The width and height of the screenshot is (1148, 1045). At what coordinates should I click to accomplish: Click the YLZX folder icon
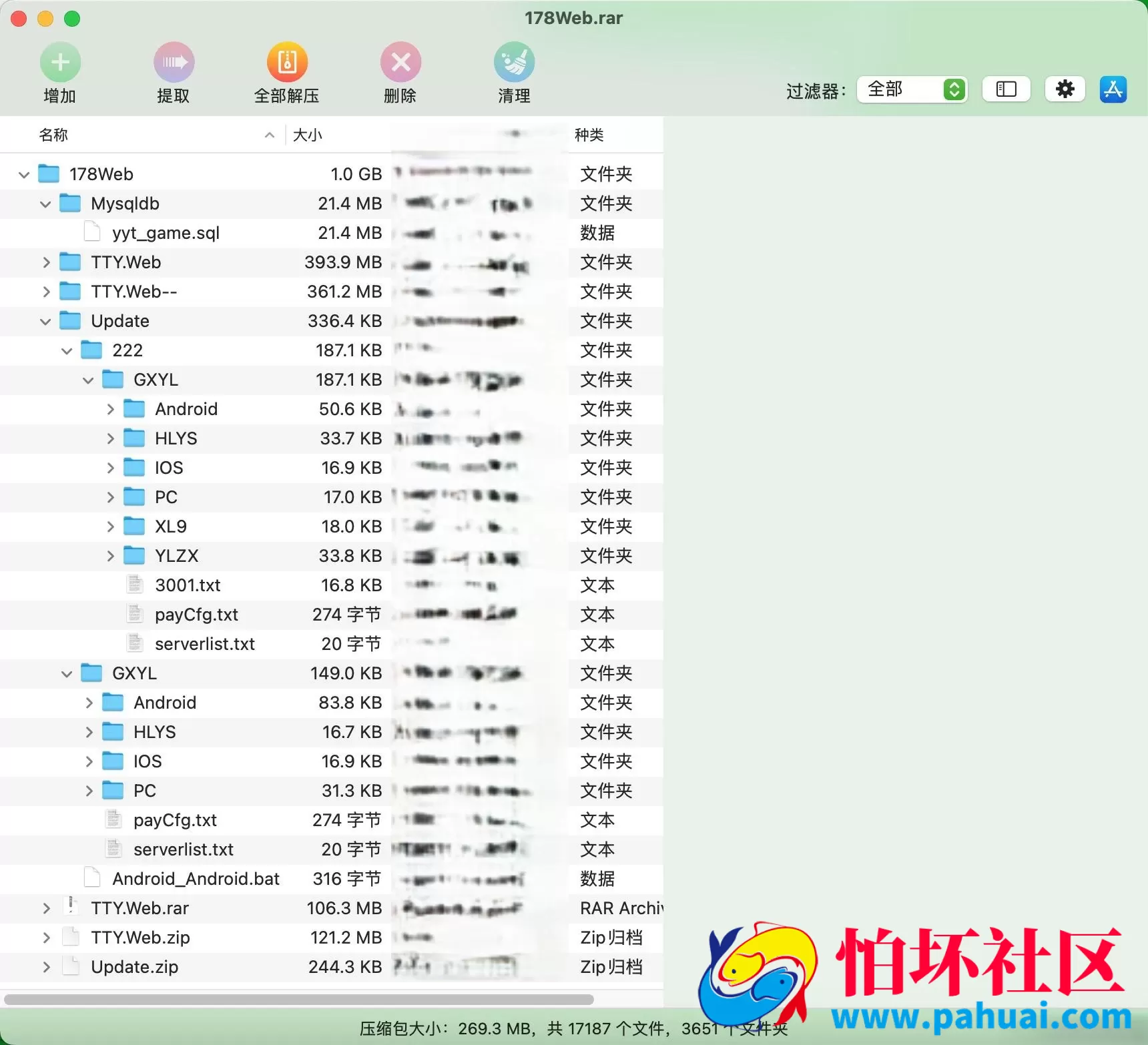click(134, 555)
